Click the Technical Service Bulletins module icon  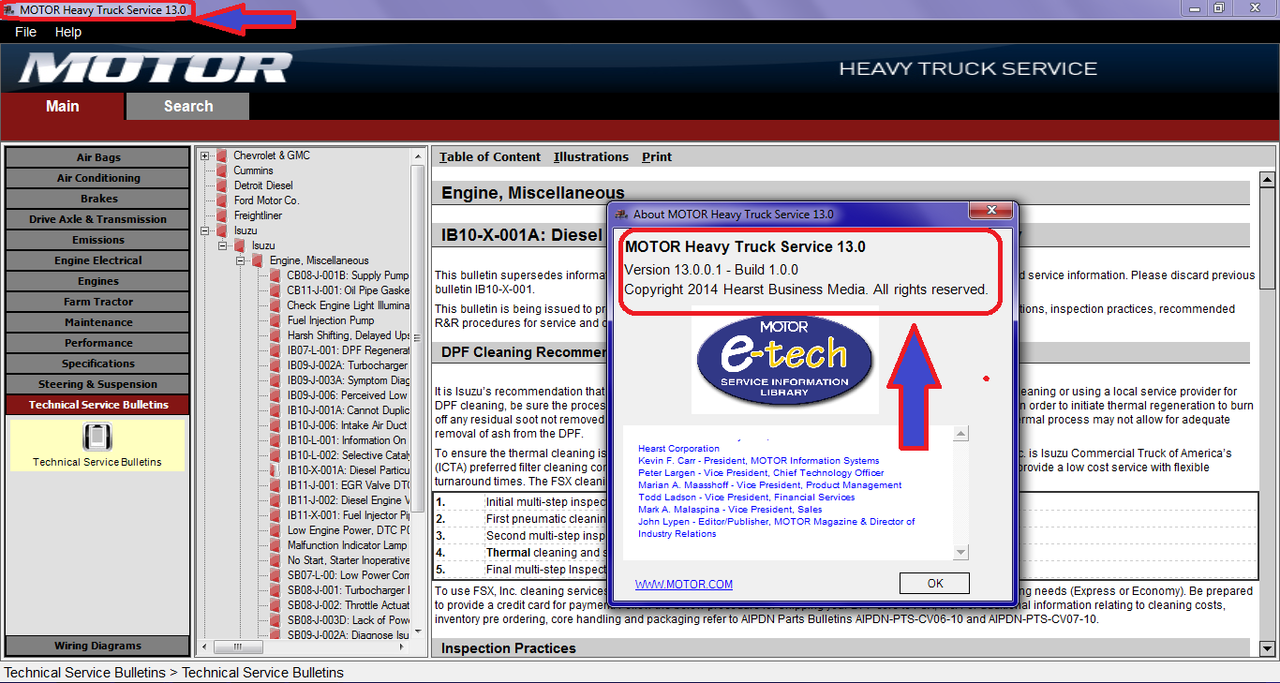point(97,437)
